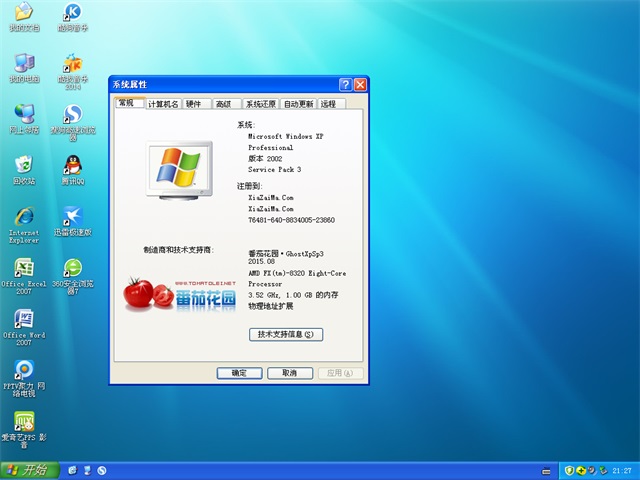This screenshot has height=480, width=640.
Task: Open the 开始 Start menu
Action: (28, 470)
